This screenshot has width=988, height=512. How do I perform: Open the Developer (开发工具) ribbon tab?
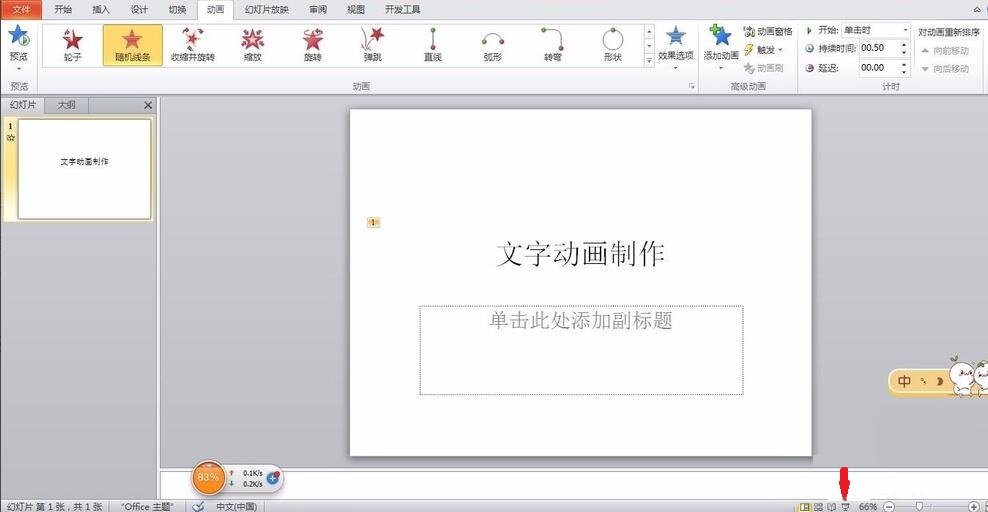403,9
